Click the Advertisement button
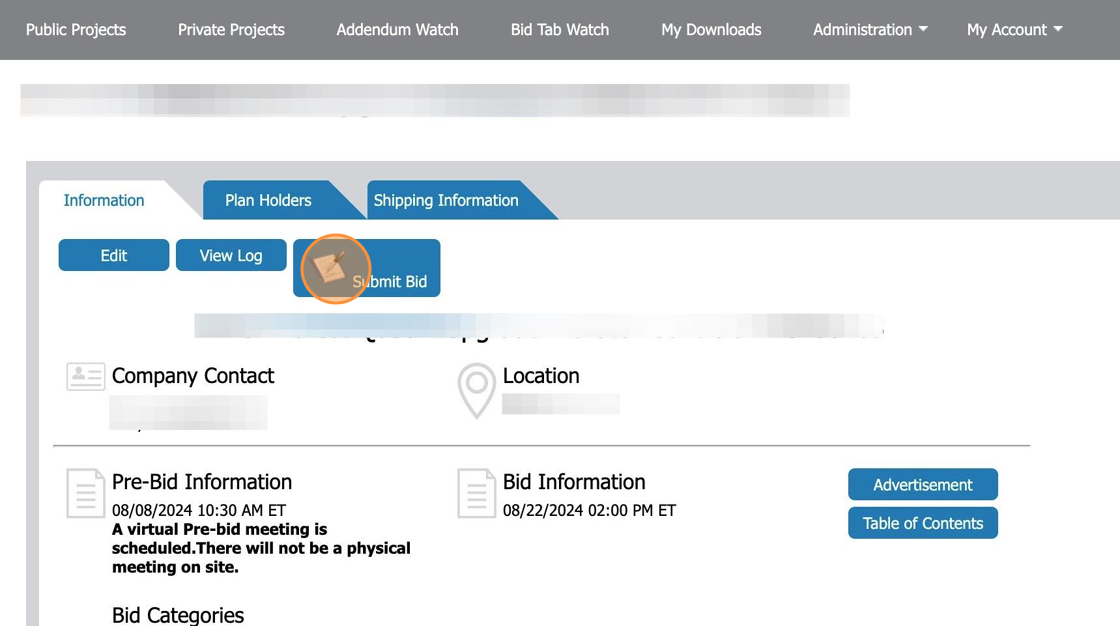This screenshot has width=1120, height=626. [922, 484]
